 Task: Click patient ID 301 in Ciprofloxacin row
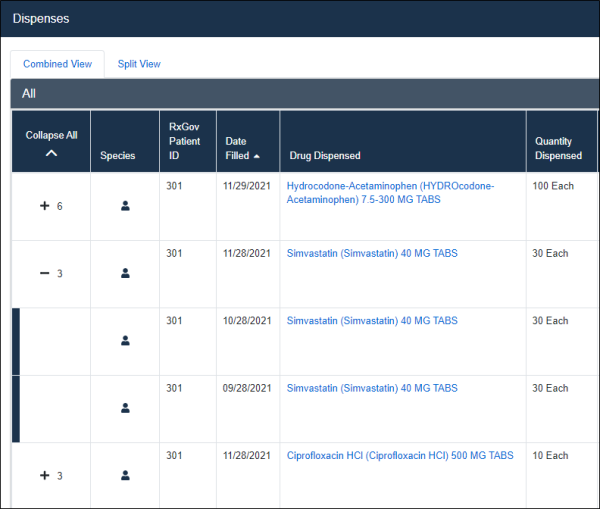tap(174, 455)
